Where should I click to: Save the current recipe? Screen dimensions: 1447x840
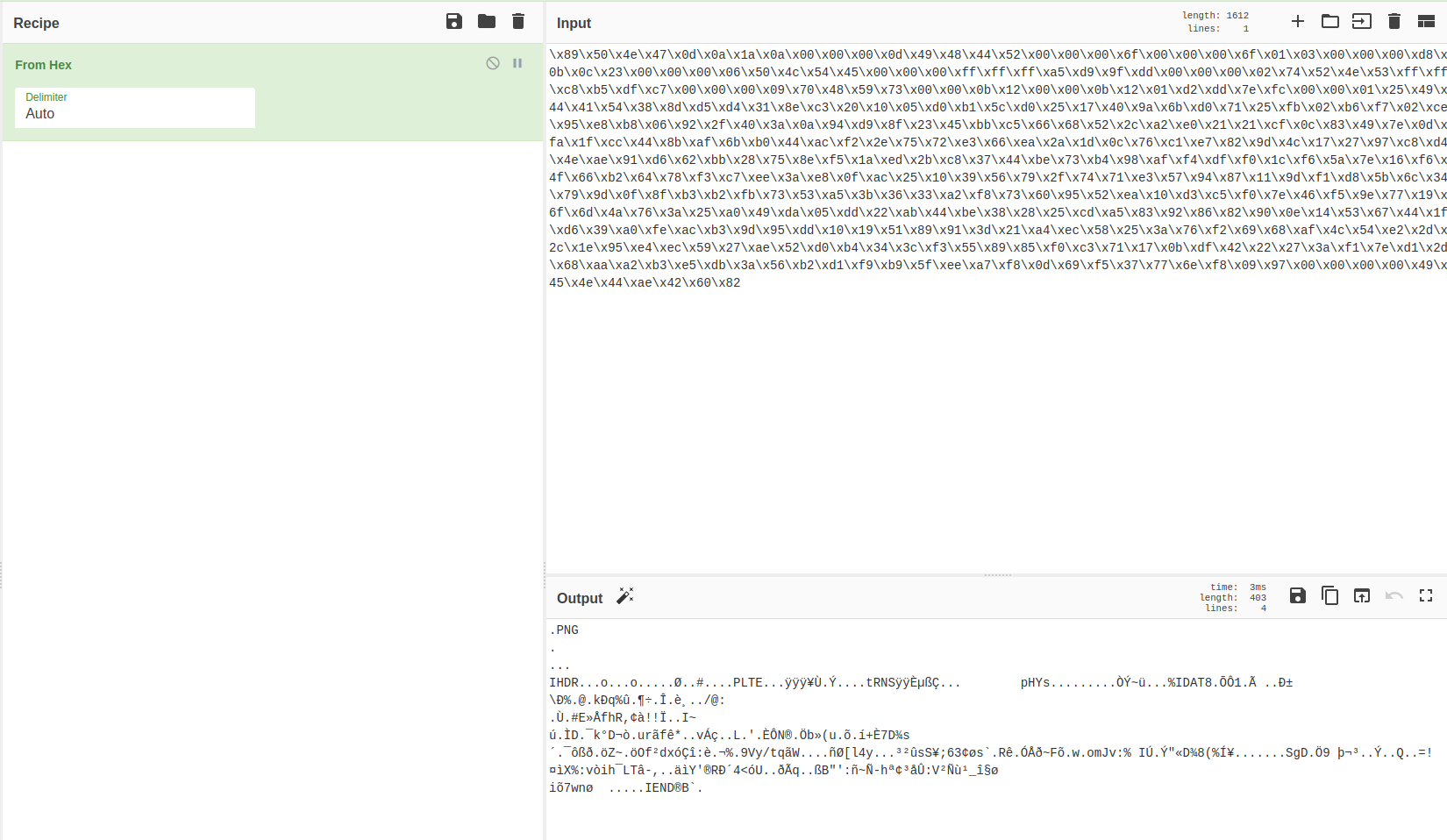(454, 22)
